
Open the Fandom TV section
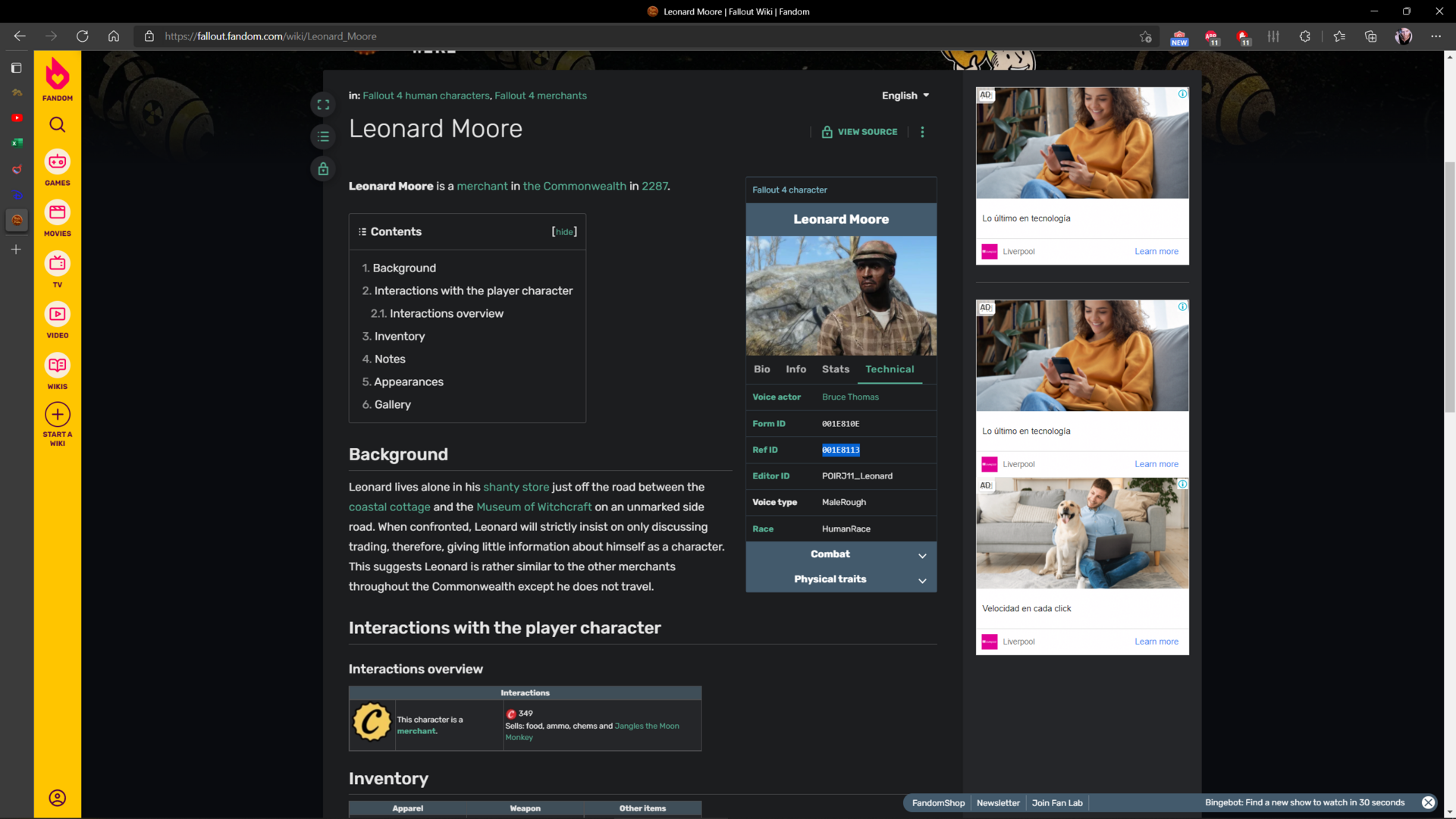(58, 269)
